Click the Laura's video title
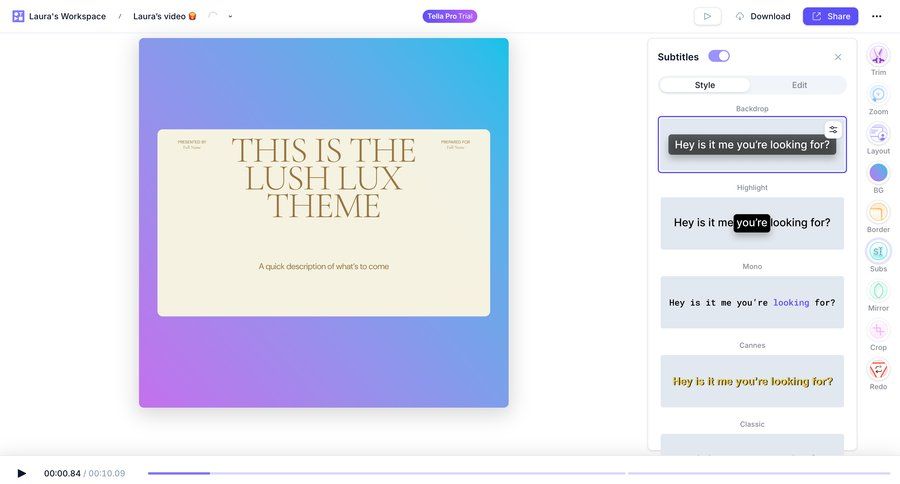Viewport: 900px width, 484px height. click(x=165, y=16)
